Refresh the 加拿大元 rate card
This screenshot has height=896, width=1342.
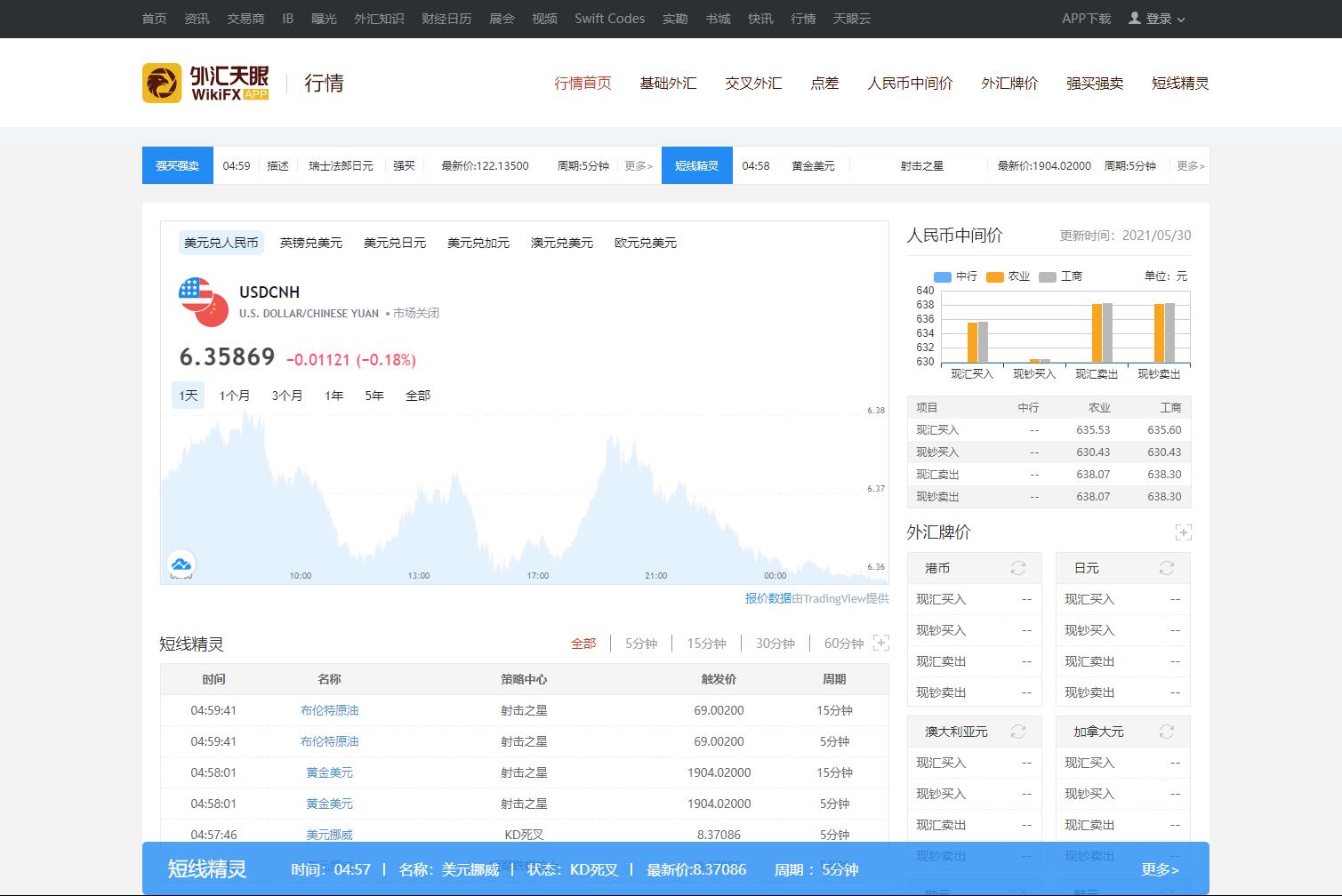pos(1167,732)
